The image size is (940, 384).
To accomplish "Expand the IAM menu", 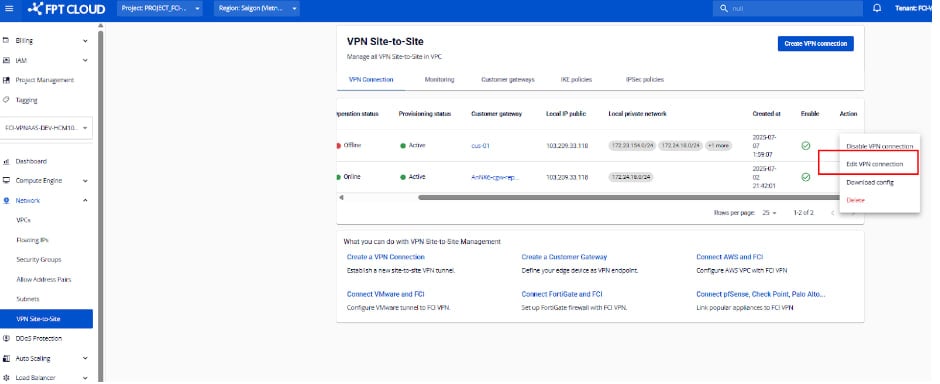I will click(x=85, y=61).
